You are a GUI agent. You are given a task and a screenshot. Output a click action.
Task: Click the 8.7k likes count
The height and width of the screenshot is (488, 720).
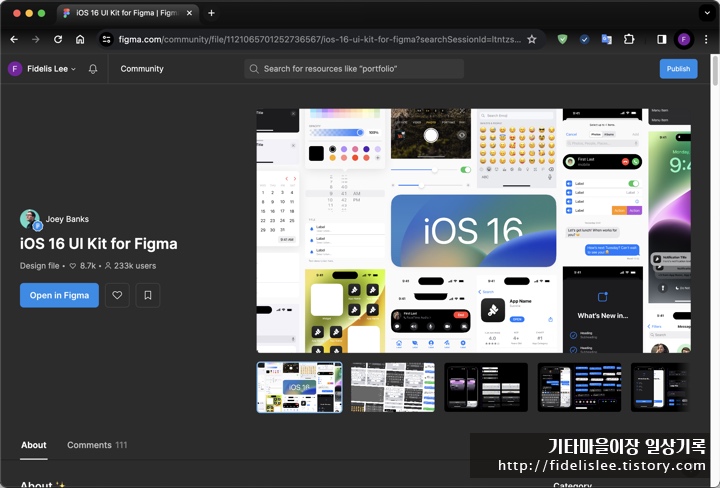83,266
